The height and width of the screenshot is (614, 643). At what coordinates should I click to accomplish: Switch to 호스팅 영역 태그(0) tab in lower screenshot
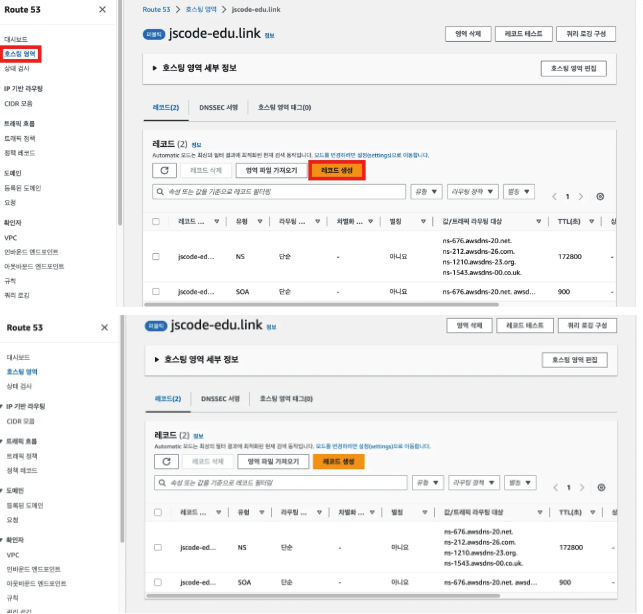tap(286, 399)
